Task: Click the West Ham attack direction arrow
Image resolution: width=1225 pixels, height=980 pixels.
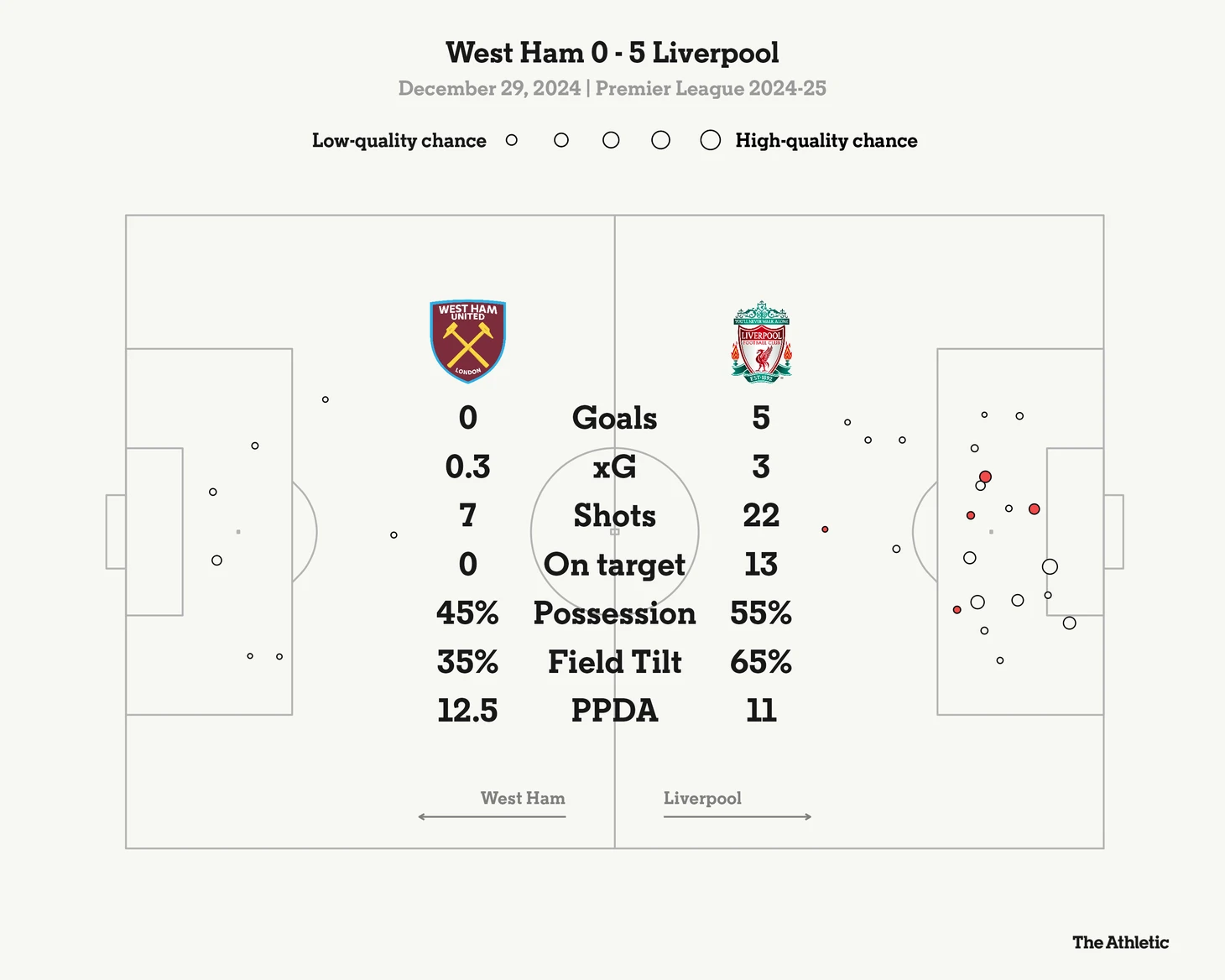Action: pos(492,816)
